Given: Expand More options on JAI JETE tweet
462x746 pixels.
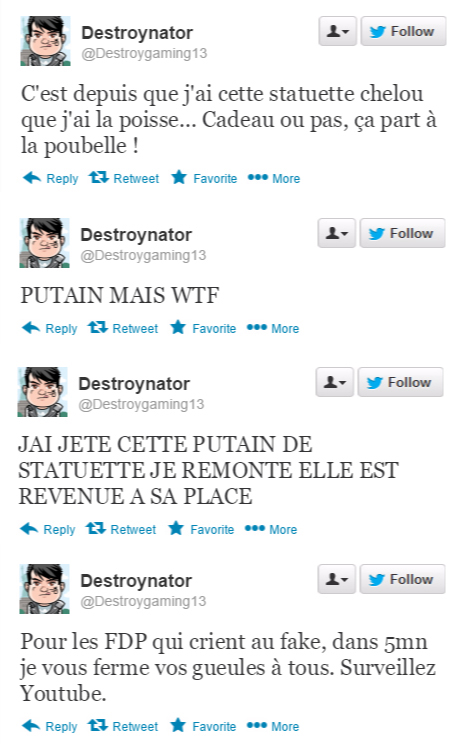Looking at the screenshot, I should click(x=271, y=529).
